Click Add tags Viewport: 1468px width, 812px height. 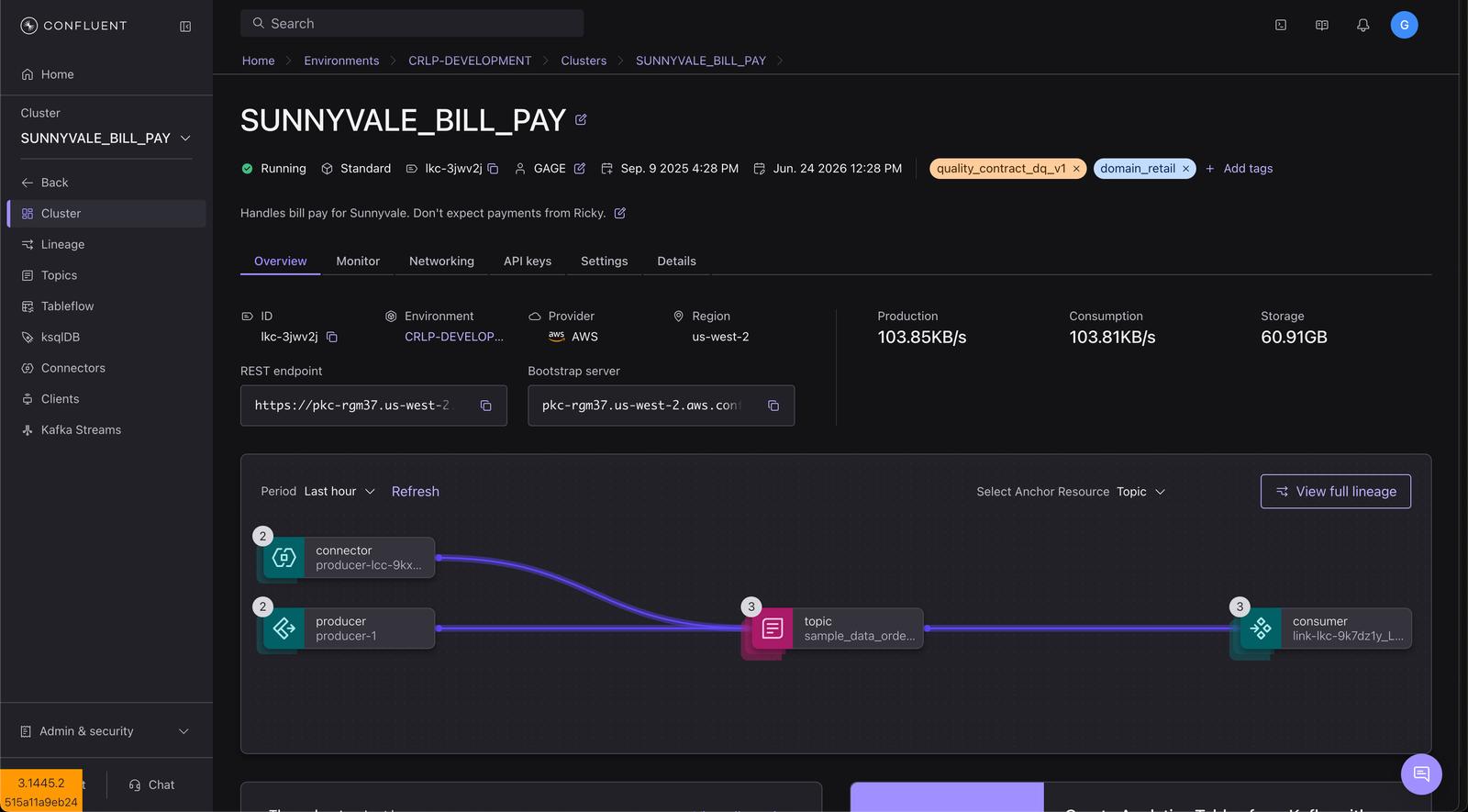pos(1239,169)
